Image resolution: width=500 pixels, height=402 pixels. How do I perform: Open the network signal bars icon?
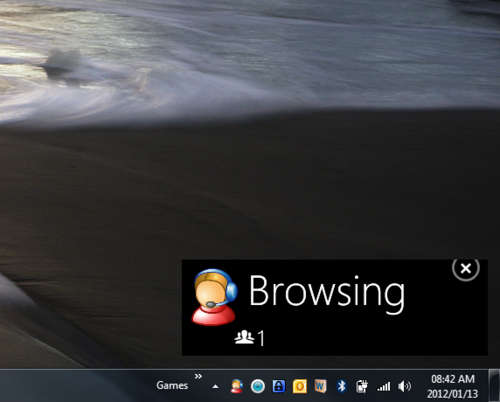coord(383,387)
